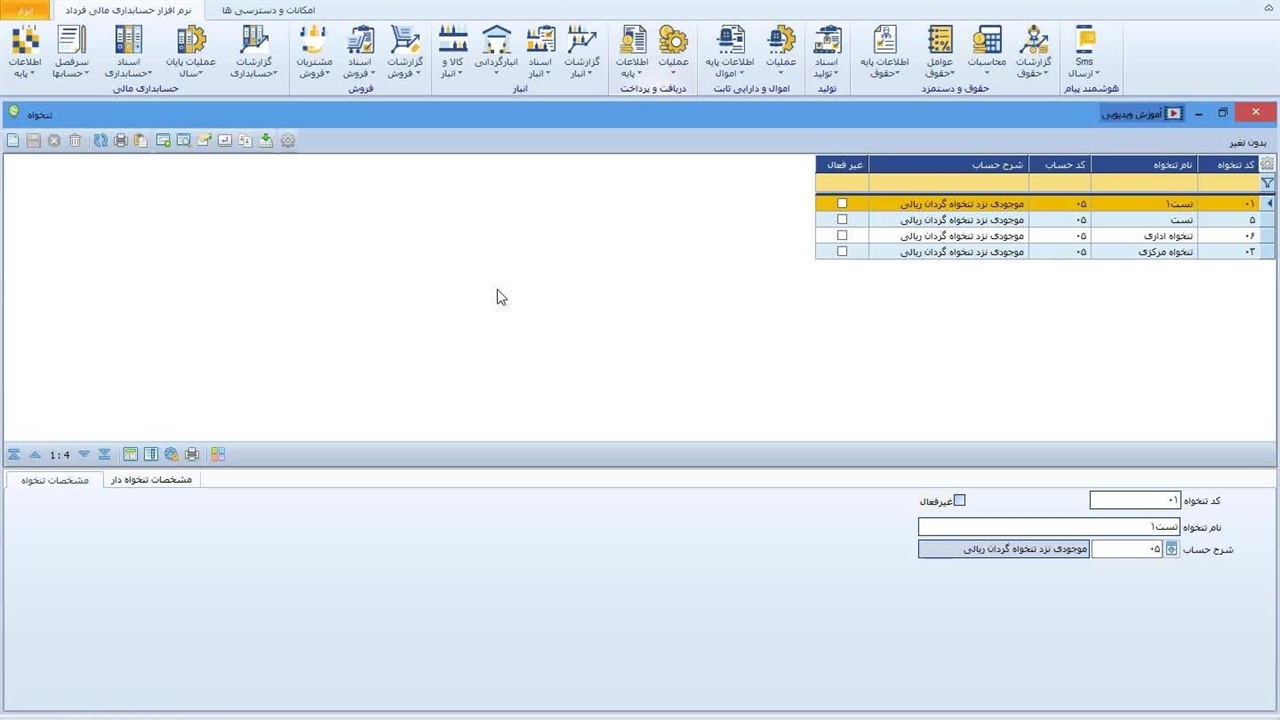The width and height of the screenshot is (1280, 720).
Task: Switch to مشخصات تنخواه دار tab
Action: click(x=151, y=480)
